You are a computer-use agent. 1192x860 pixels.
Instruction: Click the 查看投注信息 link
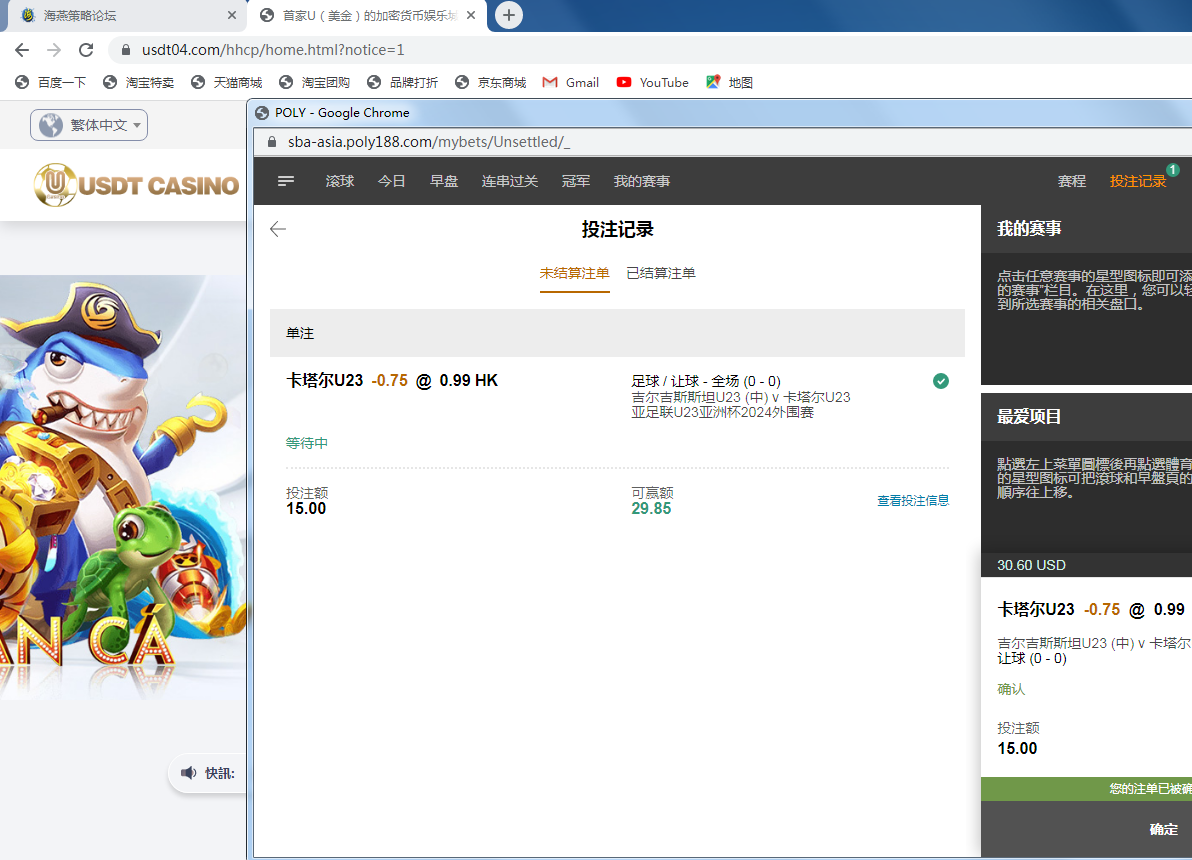pos(913,500)
